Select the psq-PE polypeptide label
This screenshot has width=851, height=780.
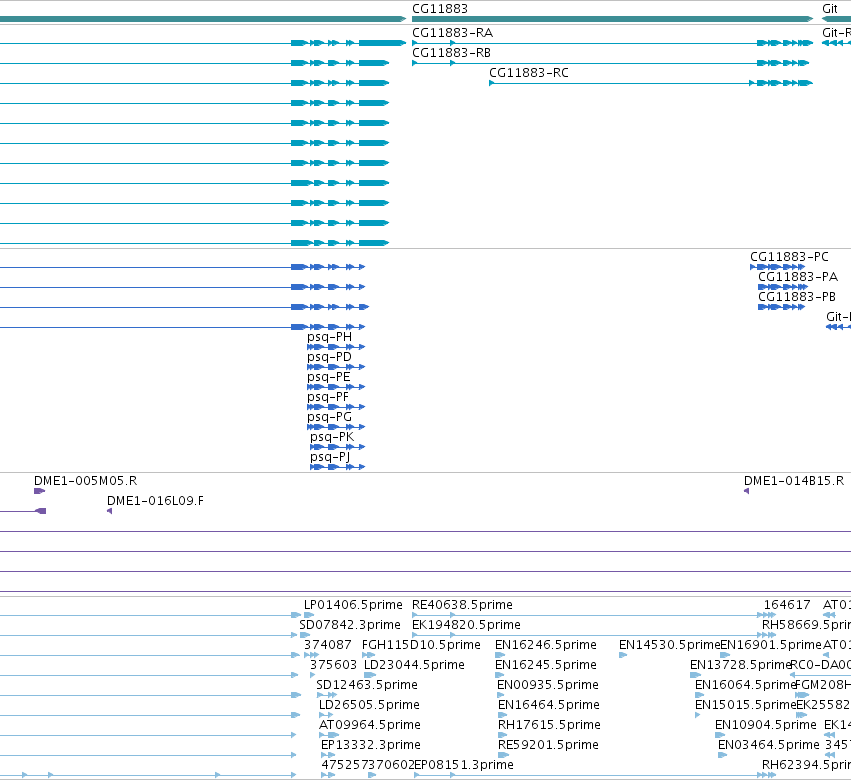coord(329,377)
